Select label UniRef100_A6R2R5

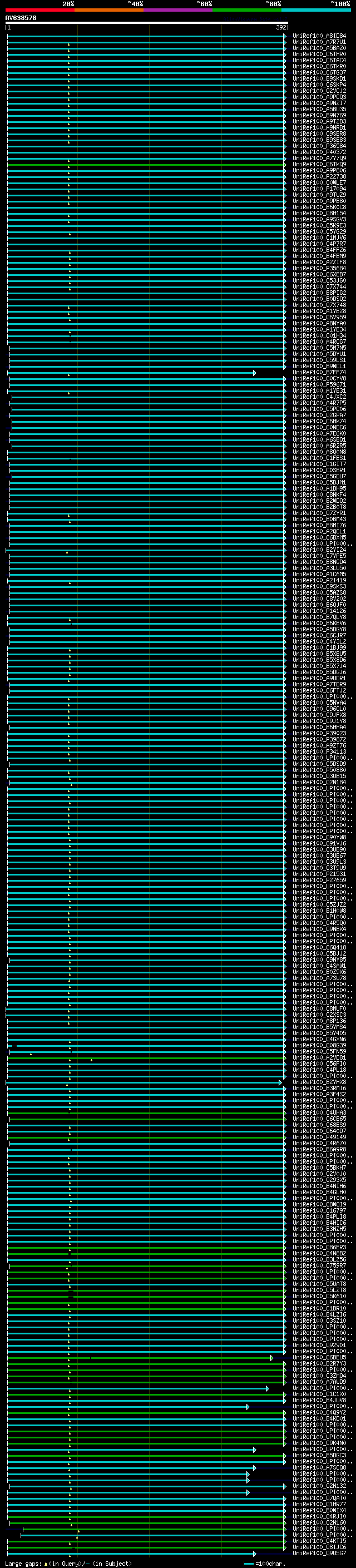coord(319,446)
